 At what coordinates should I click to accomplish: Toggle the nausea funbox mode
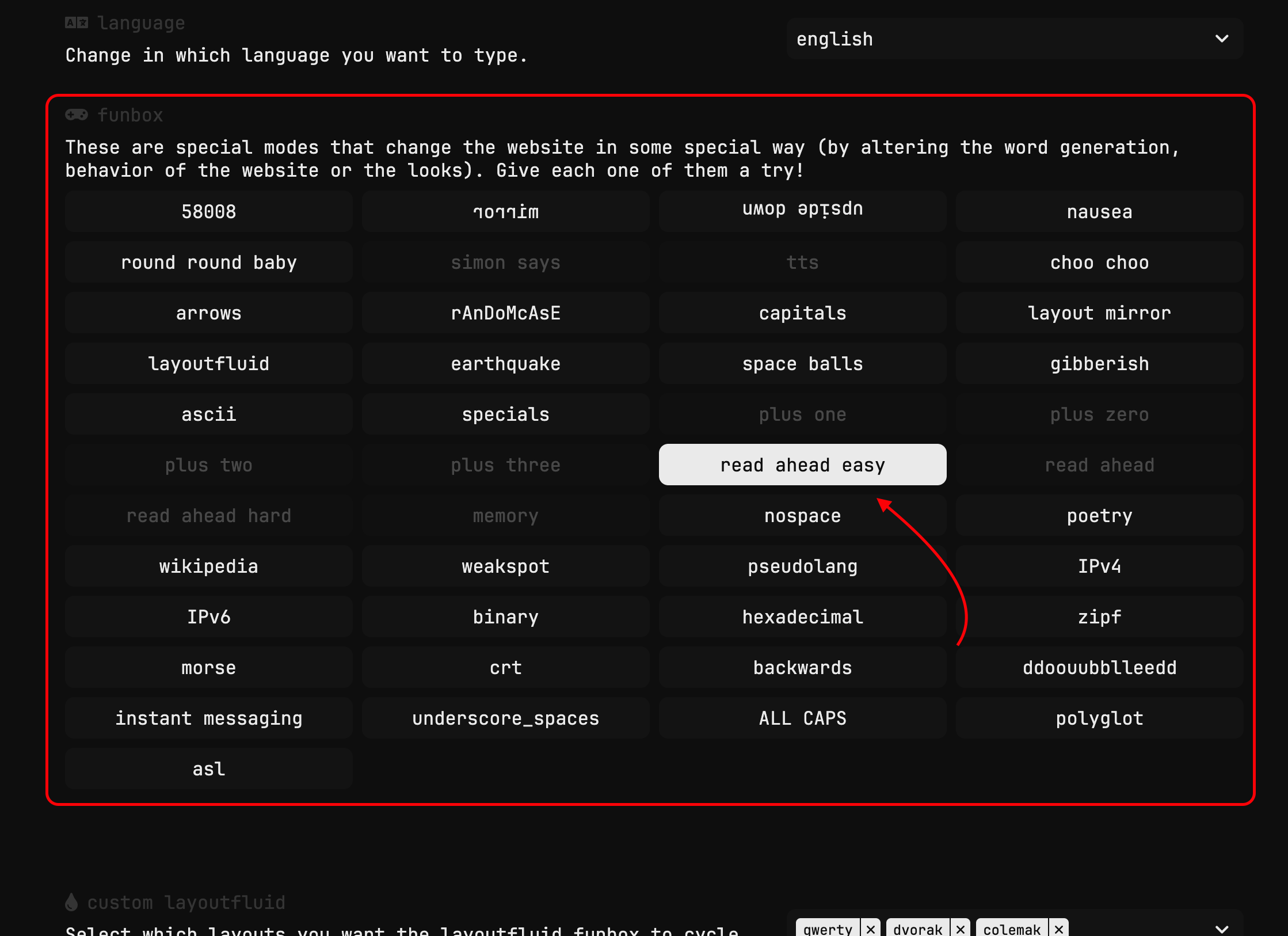pos(1099,212)
